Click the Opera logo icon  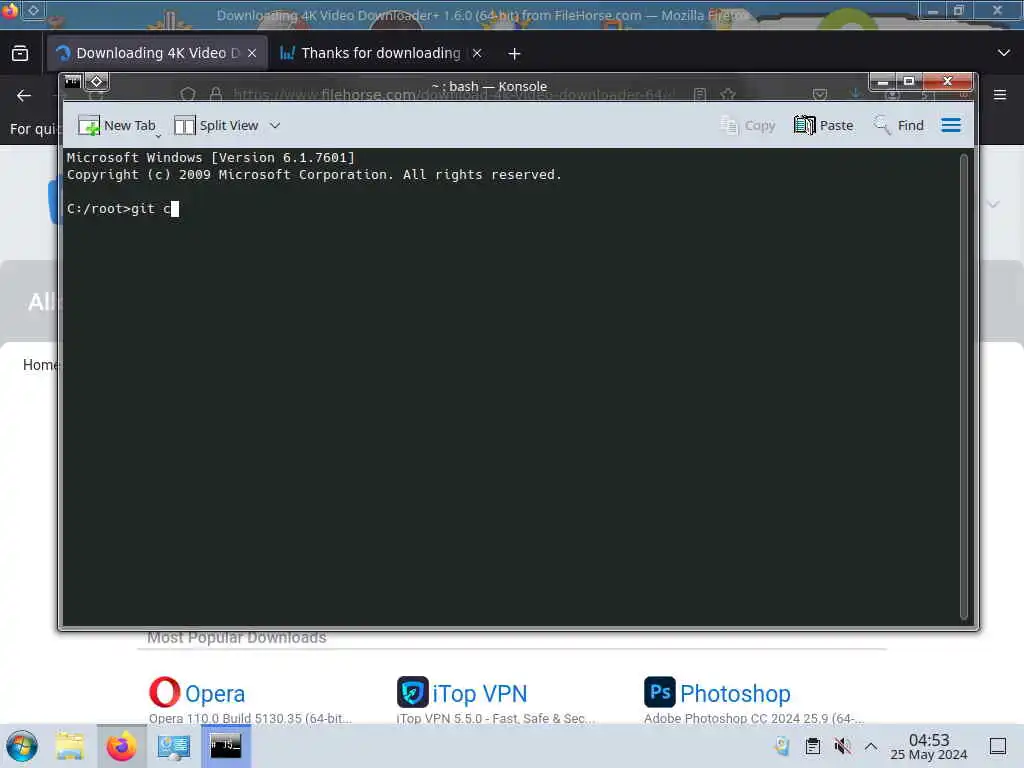point(165,692)
